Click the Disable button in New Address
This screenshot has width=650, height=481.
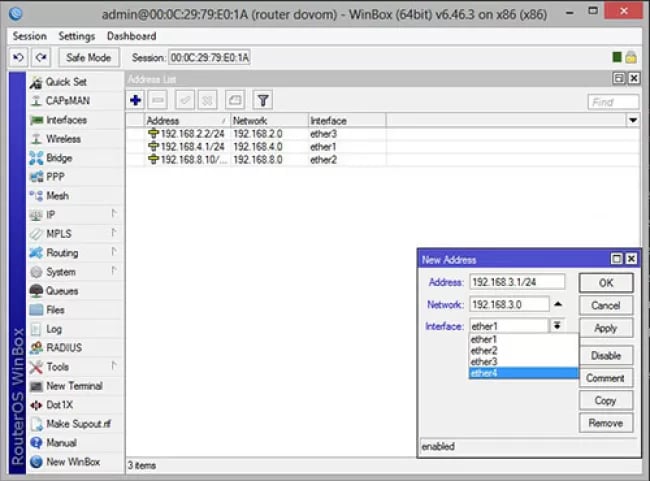tap(605, 356)
